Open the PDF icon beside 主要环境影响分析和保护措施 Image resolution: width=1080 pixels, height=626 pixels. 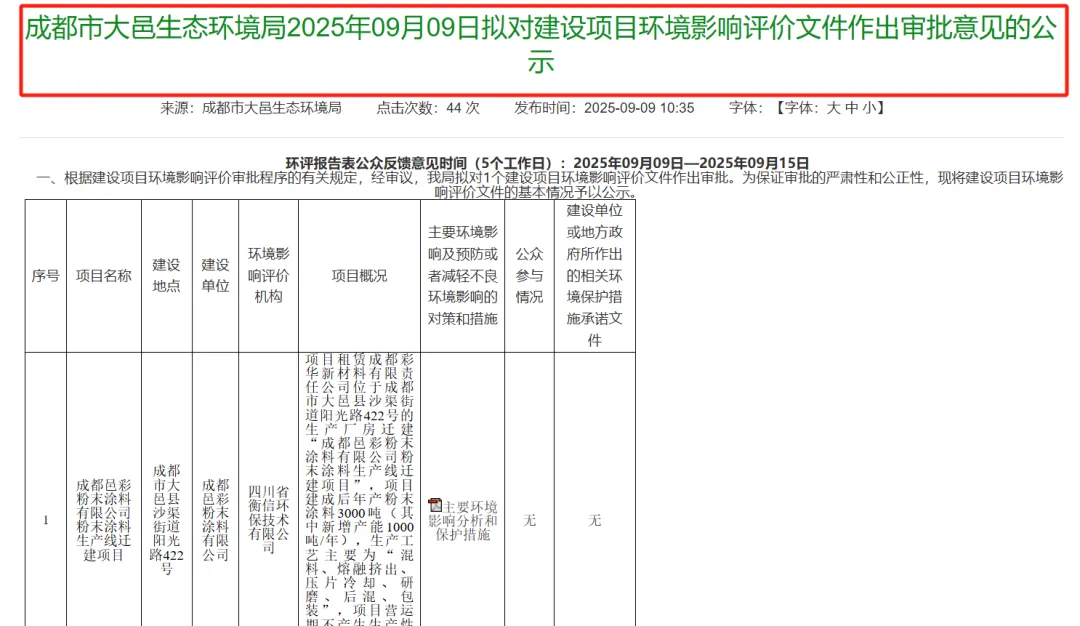(x=435, y=505)
